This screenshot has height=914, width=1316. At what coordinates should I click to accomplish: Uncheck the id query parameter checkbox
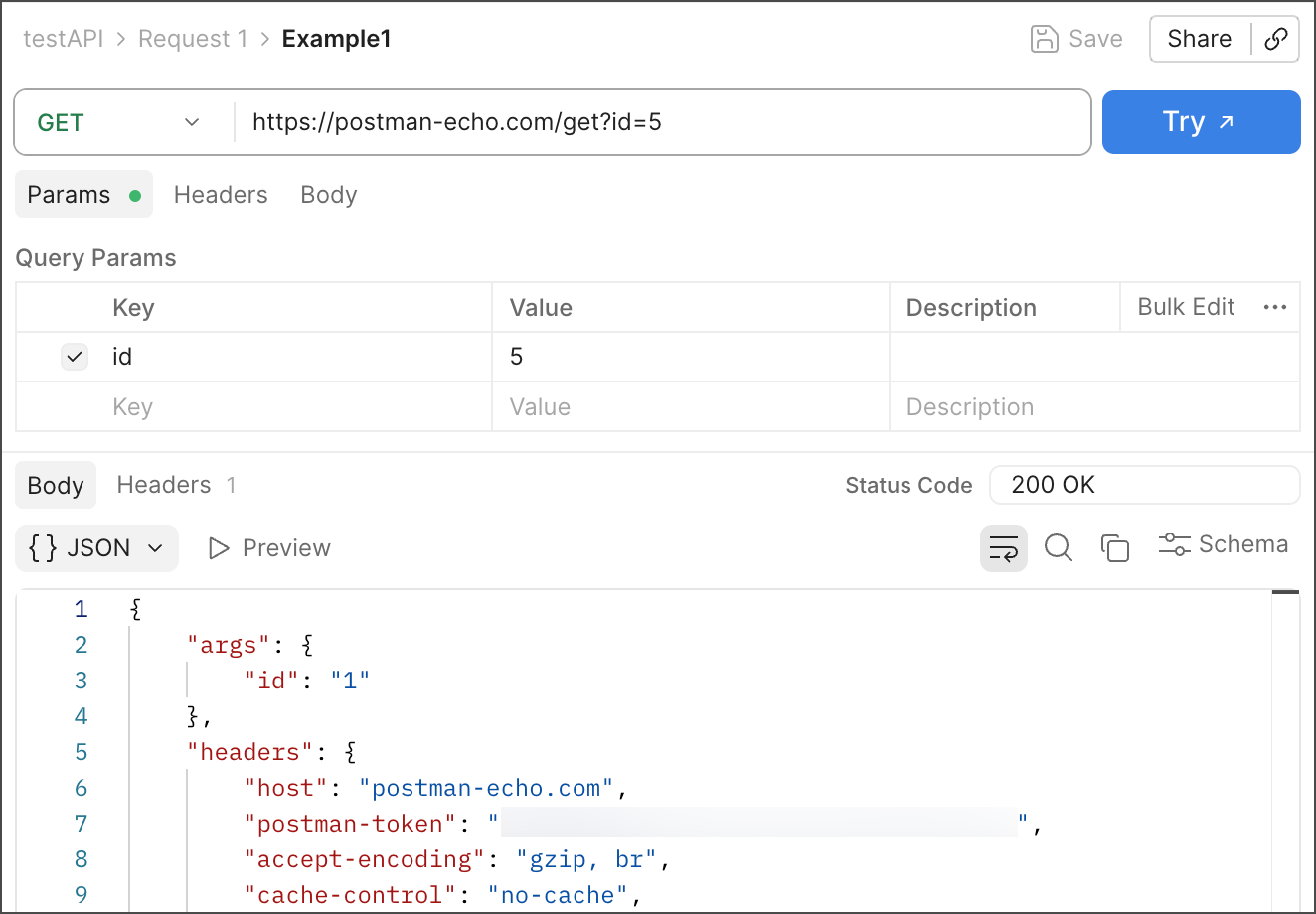click(75, 357)
